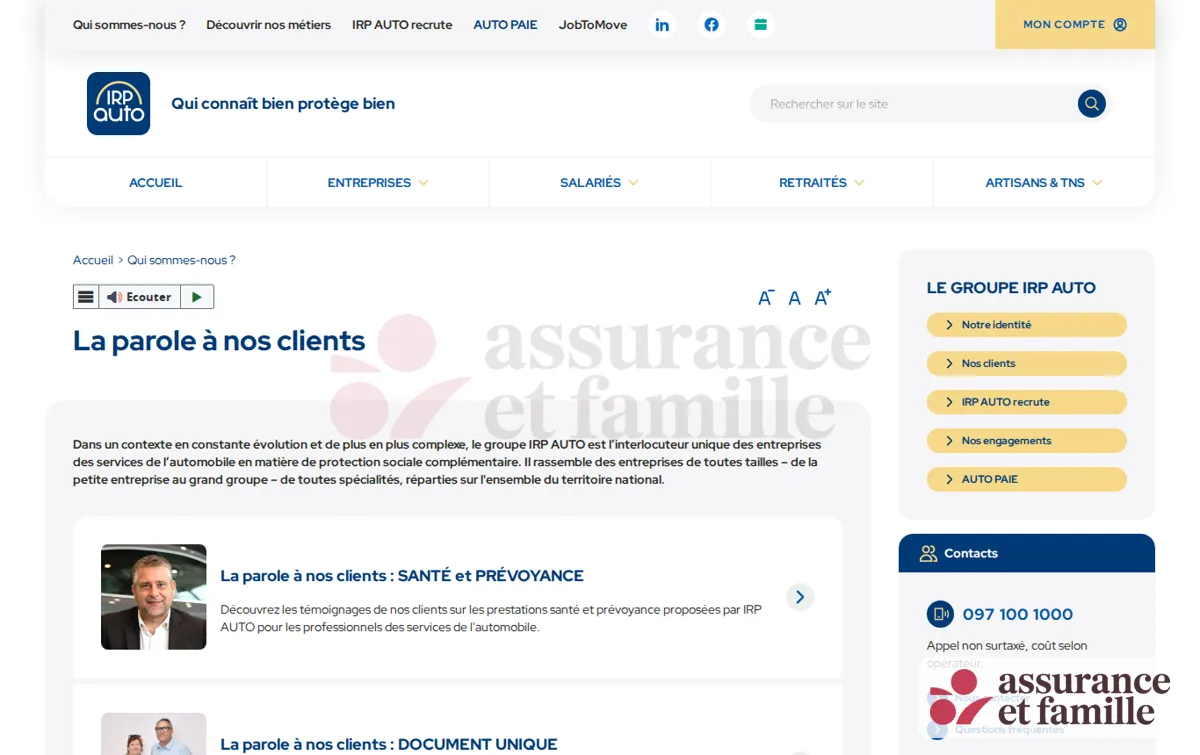The width and height of the screenshot is (1200, 755).
Task: Open La parole à nos clients : DOCUMENT UNIQUE
Action: (x=389, y=744)
